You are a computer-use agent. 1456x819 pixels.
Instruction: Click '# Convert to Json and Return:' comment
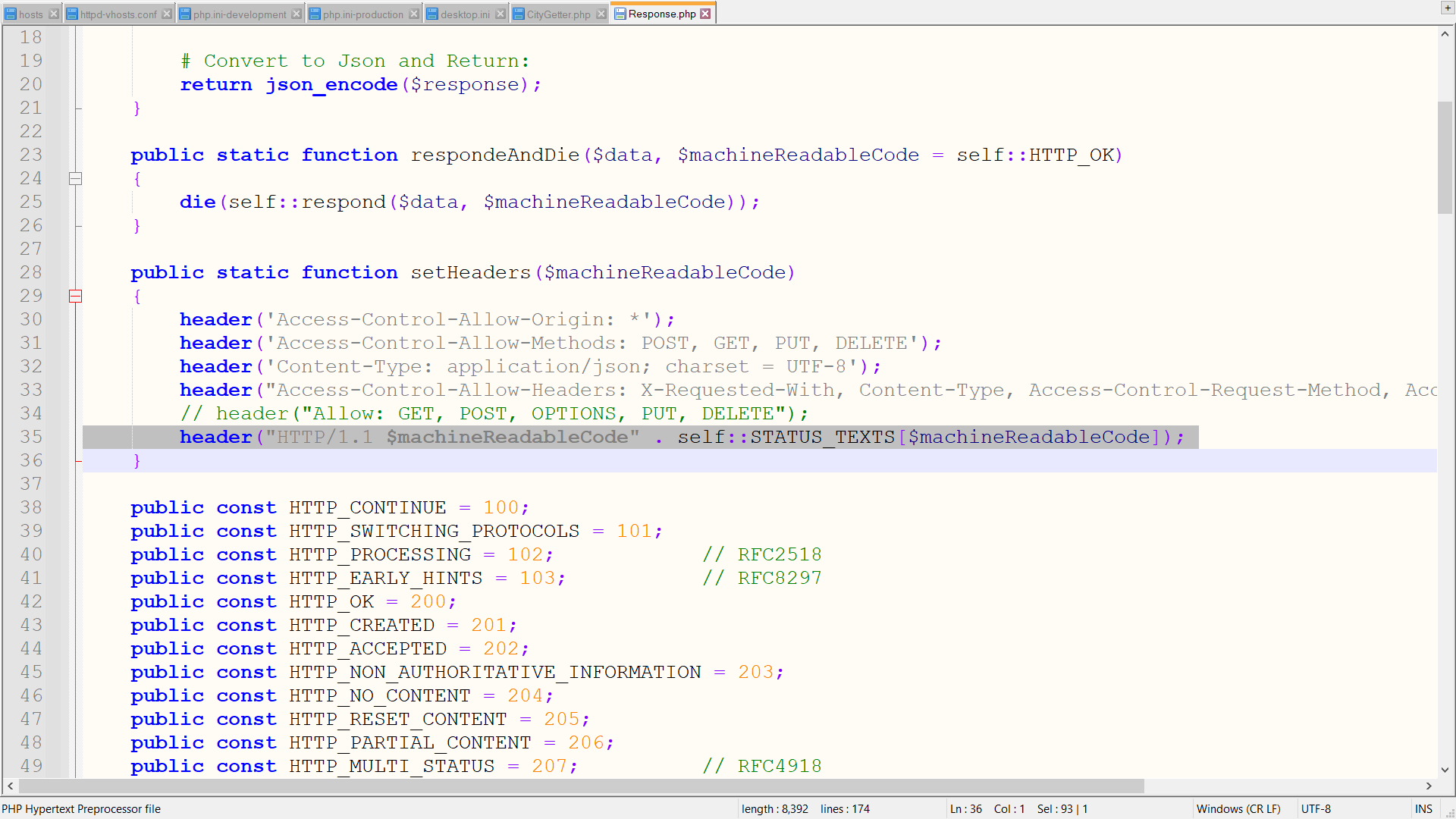[355, 61]
